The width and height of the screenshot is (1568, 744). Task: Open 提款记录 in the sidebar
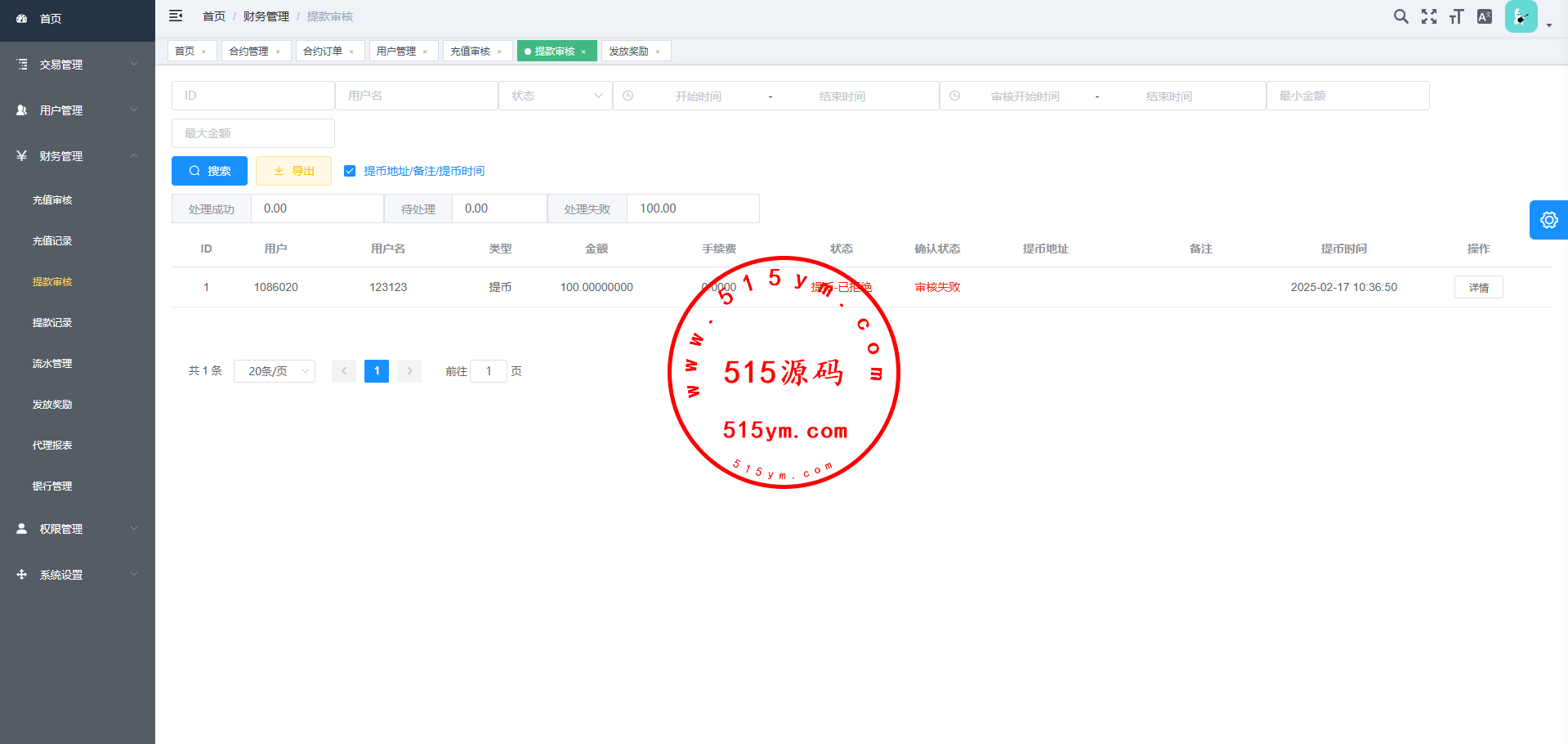point(52,323)
